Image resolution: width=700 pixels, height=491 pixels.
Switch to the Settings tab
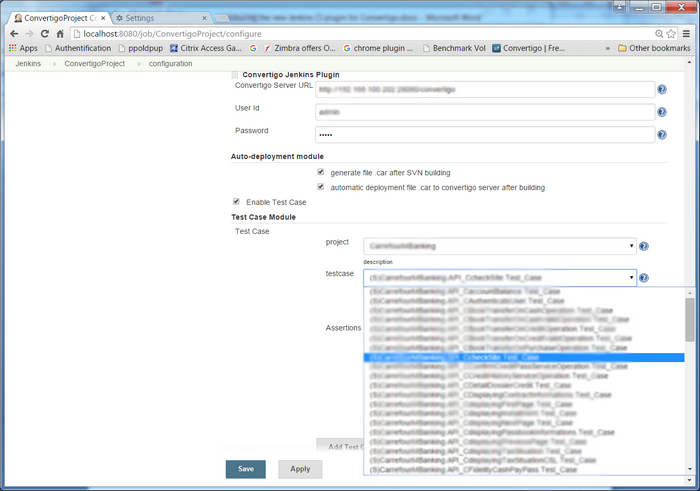[161, 18]
